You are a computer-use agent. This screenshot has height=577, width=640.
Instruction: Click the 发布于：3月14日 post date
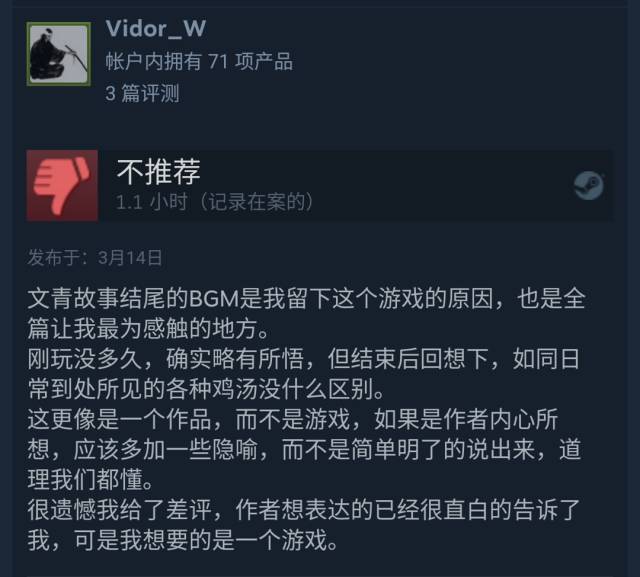tap(95, 258)
